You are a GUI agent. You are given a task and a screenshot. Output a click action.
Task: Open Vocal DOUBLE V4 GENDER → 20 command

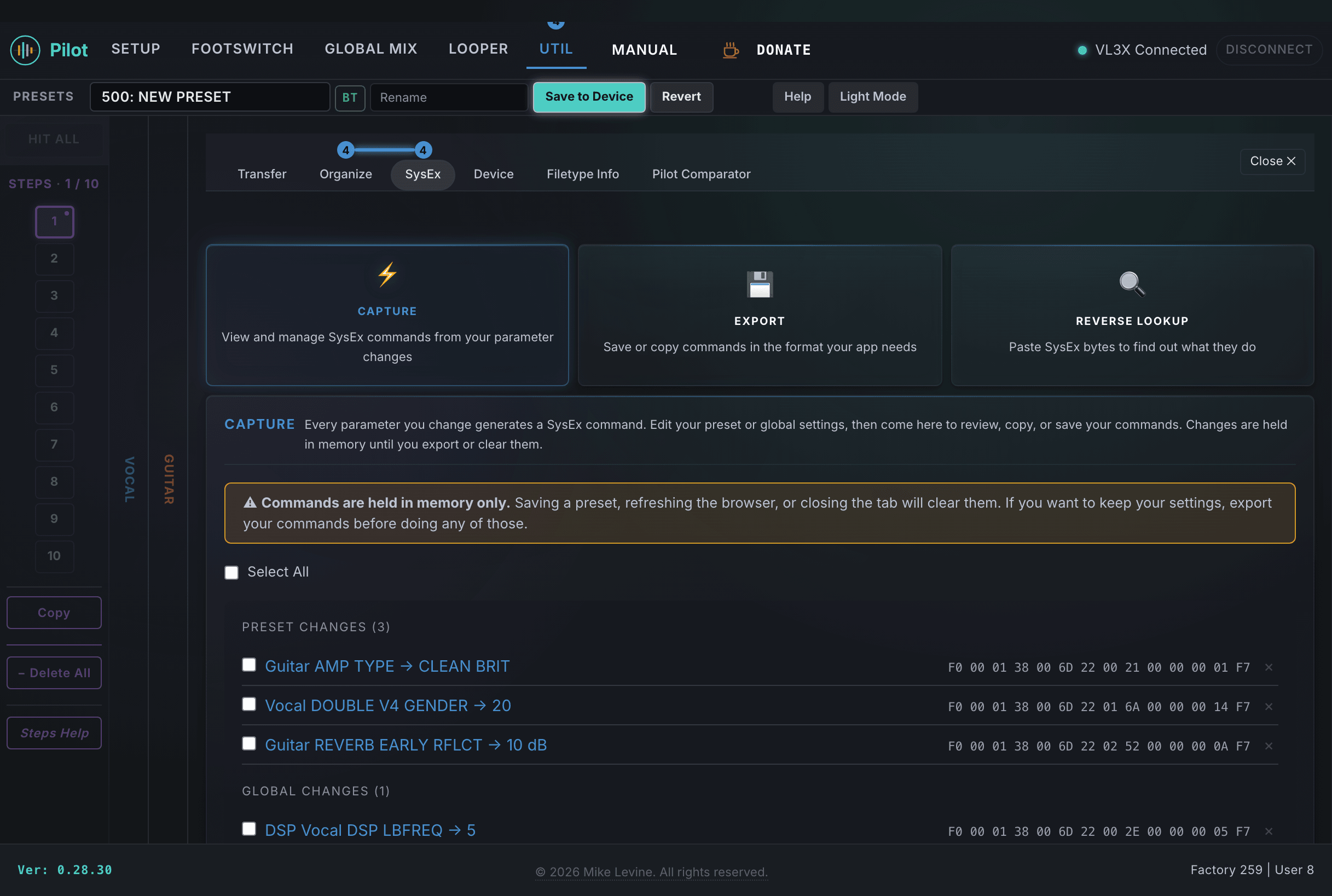coord(387,706)
